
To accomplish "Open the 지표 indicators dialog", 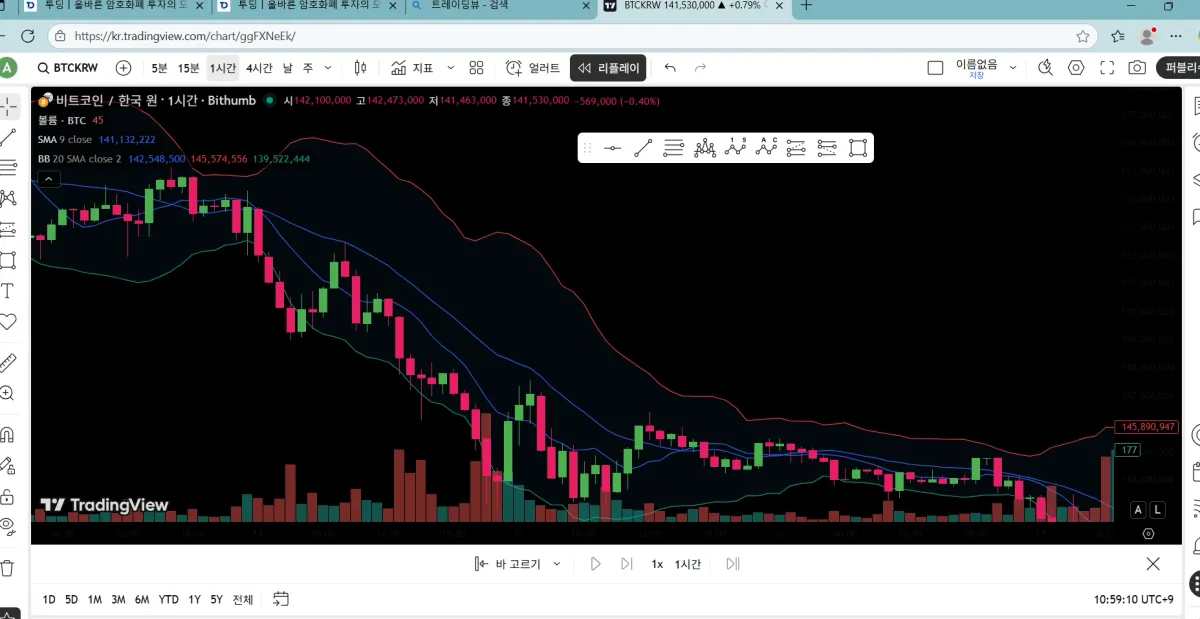I will point(413,68).
